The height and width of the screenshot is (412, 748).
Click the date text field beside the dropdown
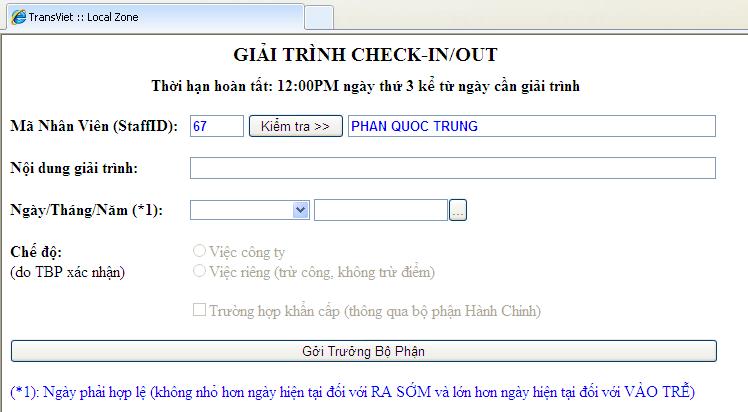coord(381,210)
